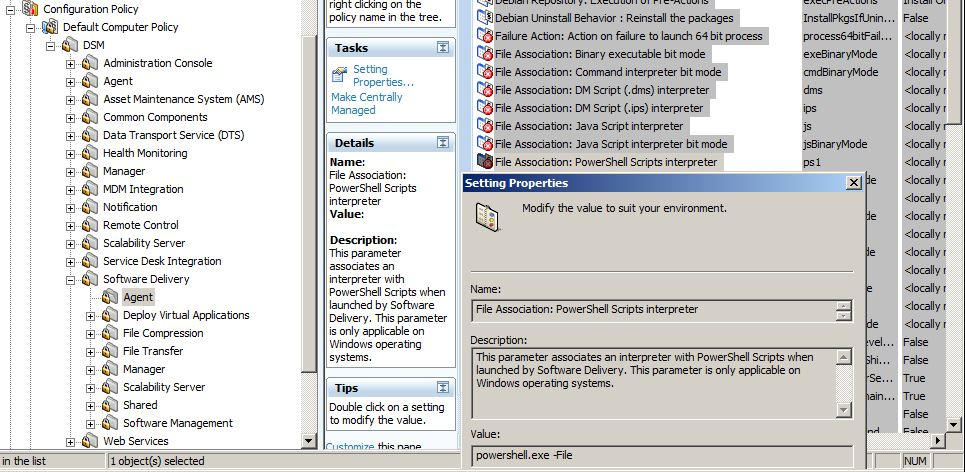The height and width of the screenshot is (472, 965).
Task: Click the Shared folder icon
Action: coord(110,405)
